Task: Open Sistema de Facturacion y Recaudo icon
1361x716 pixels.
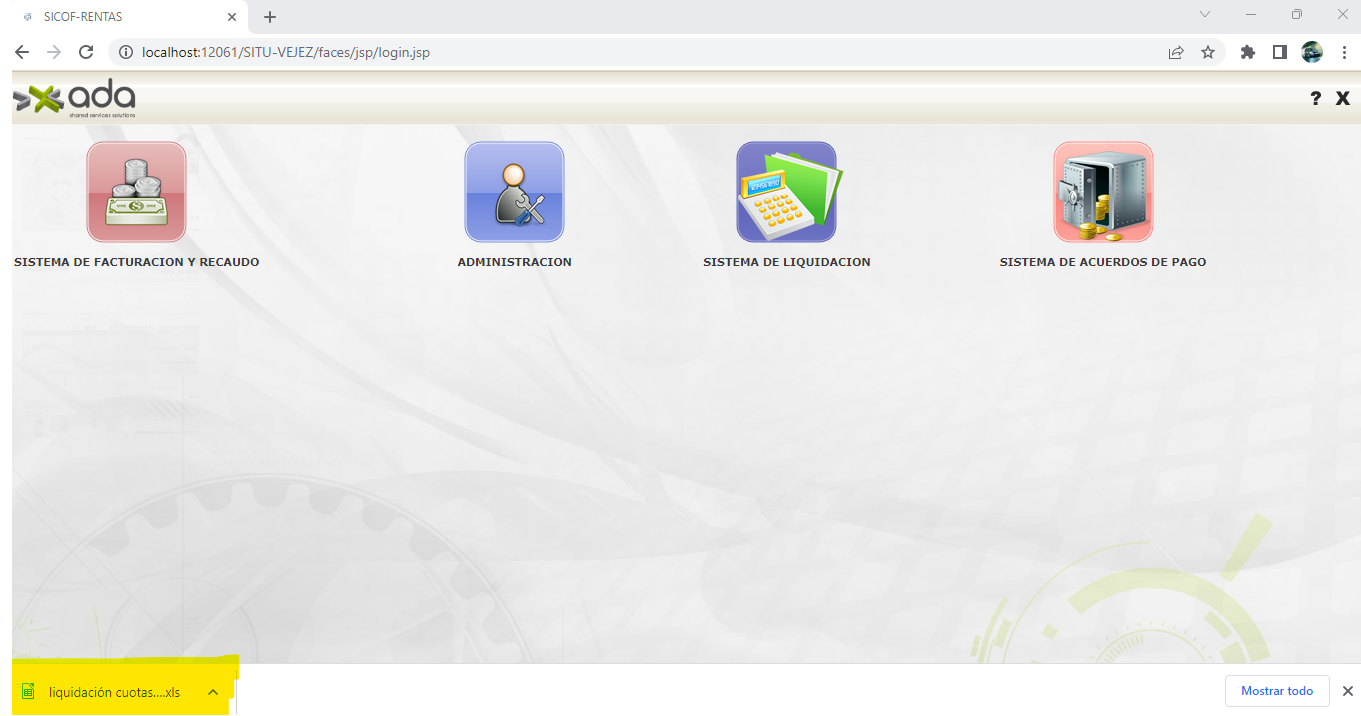Action: coord(136,192)
